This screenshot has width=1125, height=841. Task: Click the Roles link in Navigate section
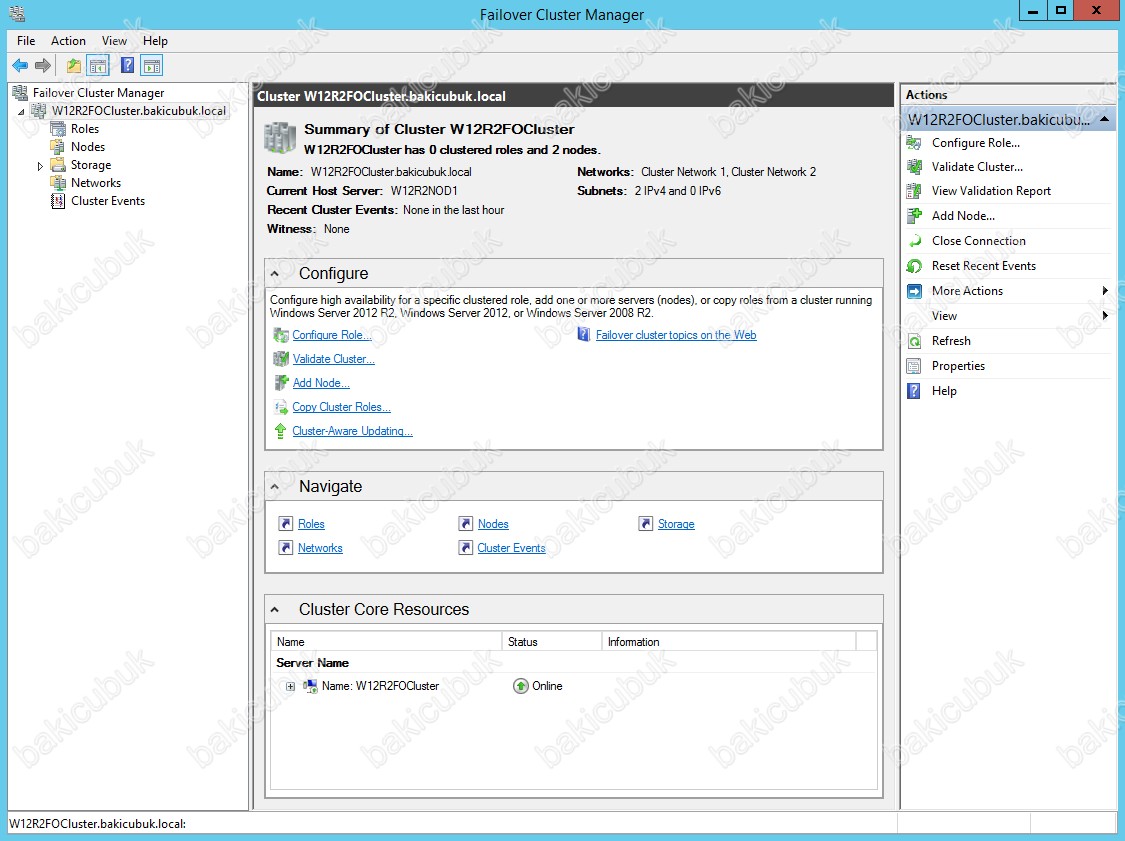pos(311,525)
